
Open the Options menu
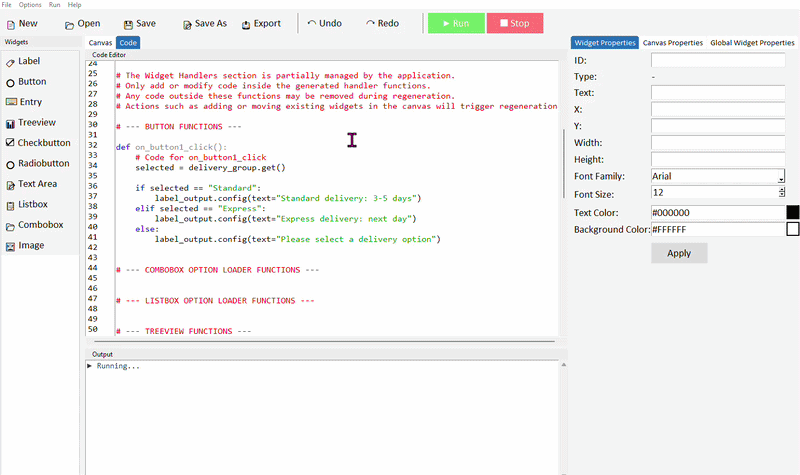[30, 5]
